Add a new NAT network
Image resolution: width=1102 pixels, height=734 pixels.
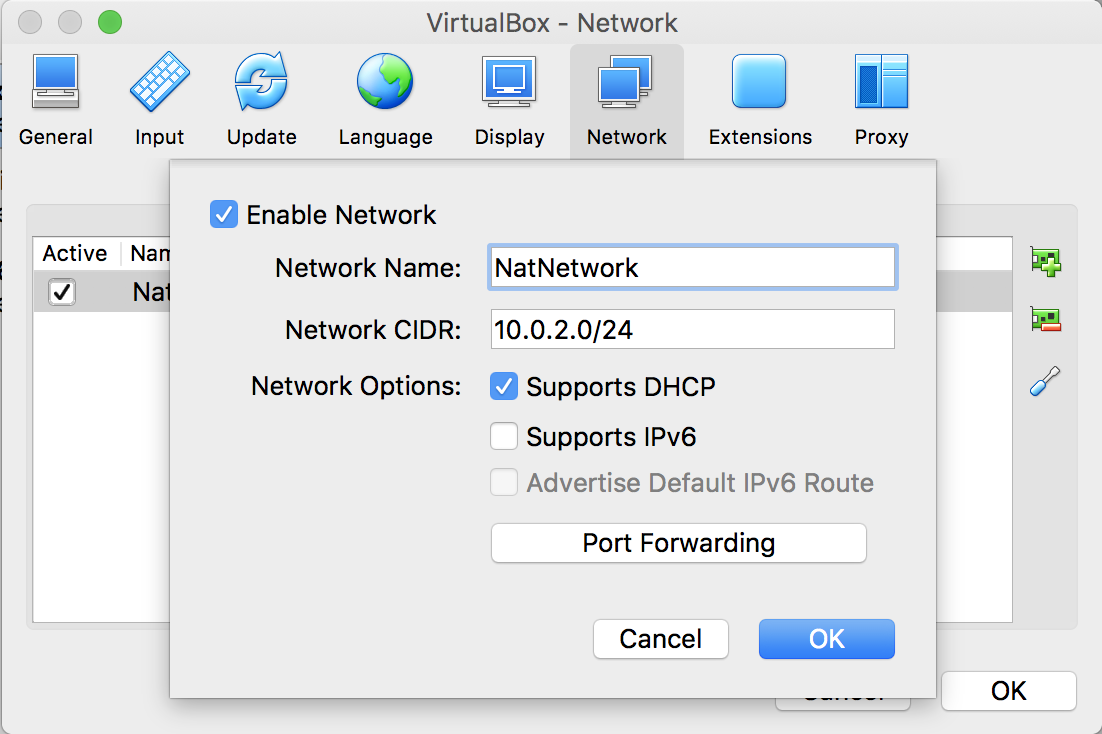click(1046, 262)
